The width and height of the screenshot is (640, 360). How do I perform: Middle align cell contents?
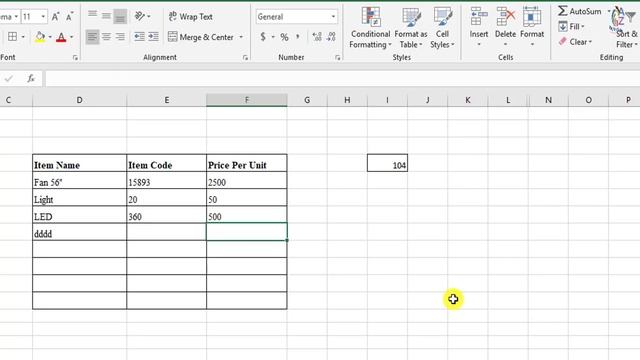point(106,16)
